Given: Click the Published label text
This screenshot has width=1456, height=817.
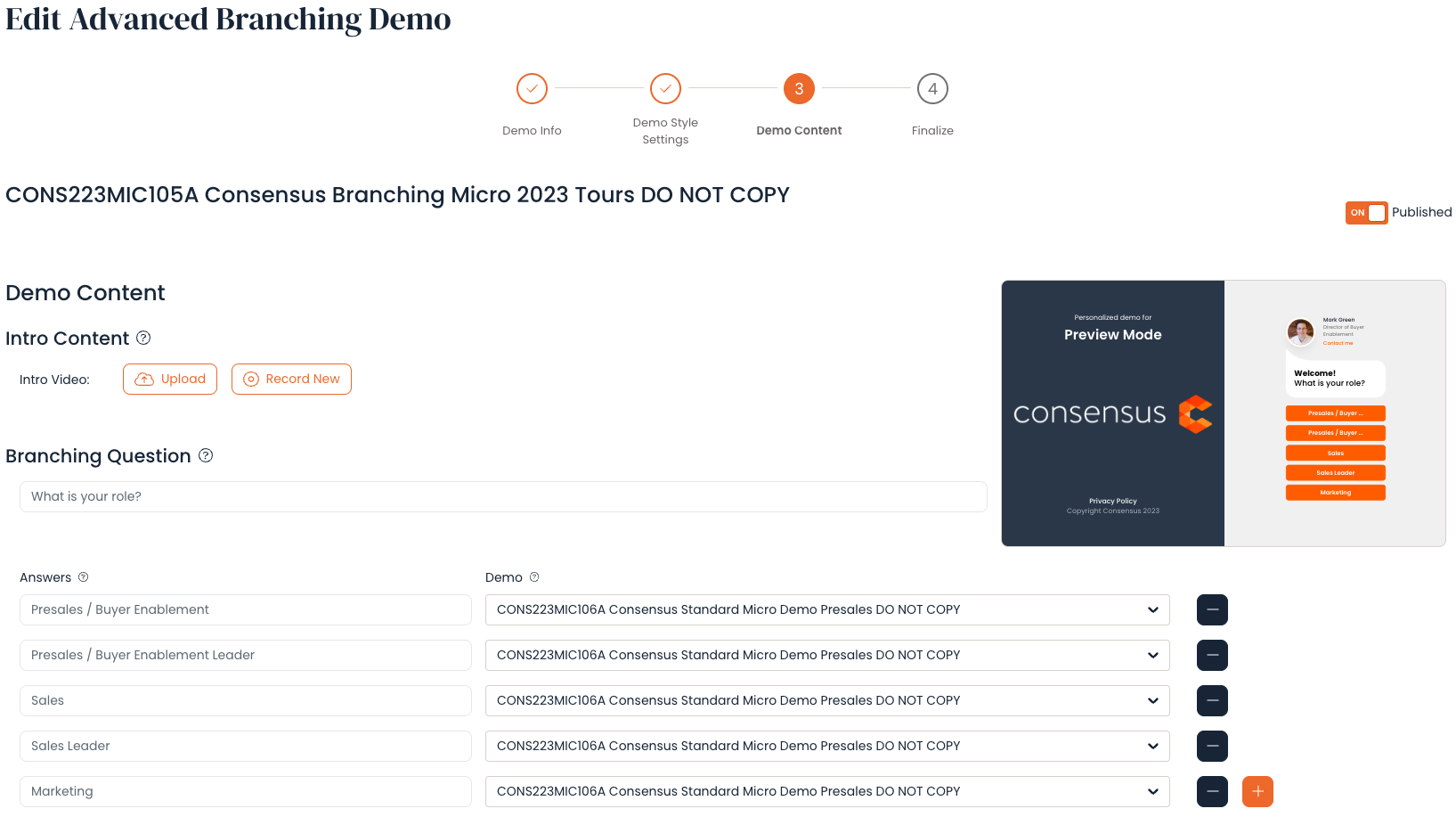Looking at the screenshot, I should pyautogui.click(x=1421, y=212).
